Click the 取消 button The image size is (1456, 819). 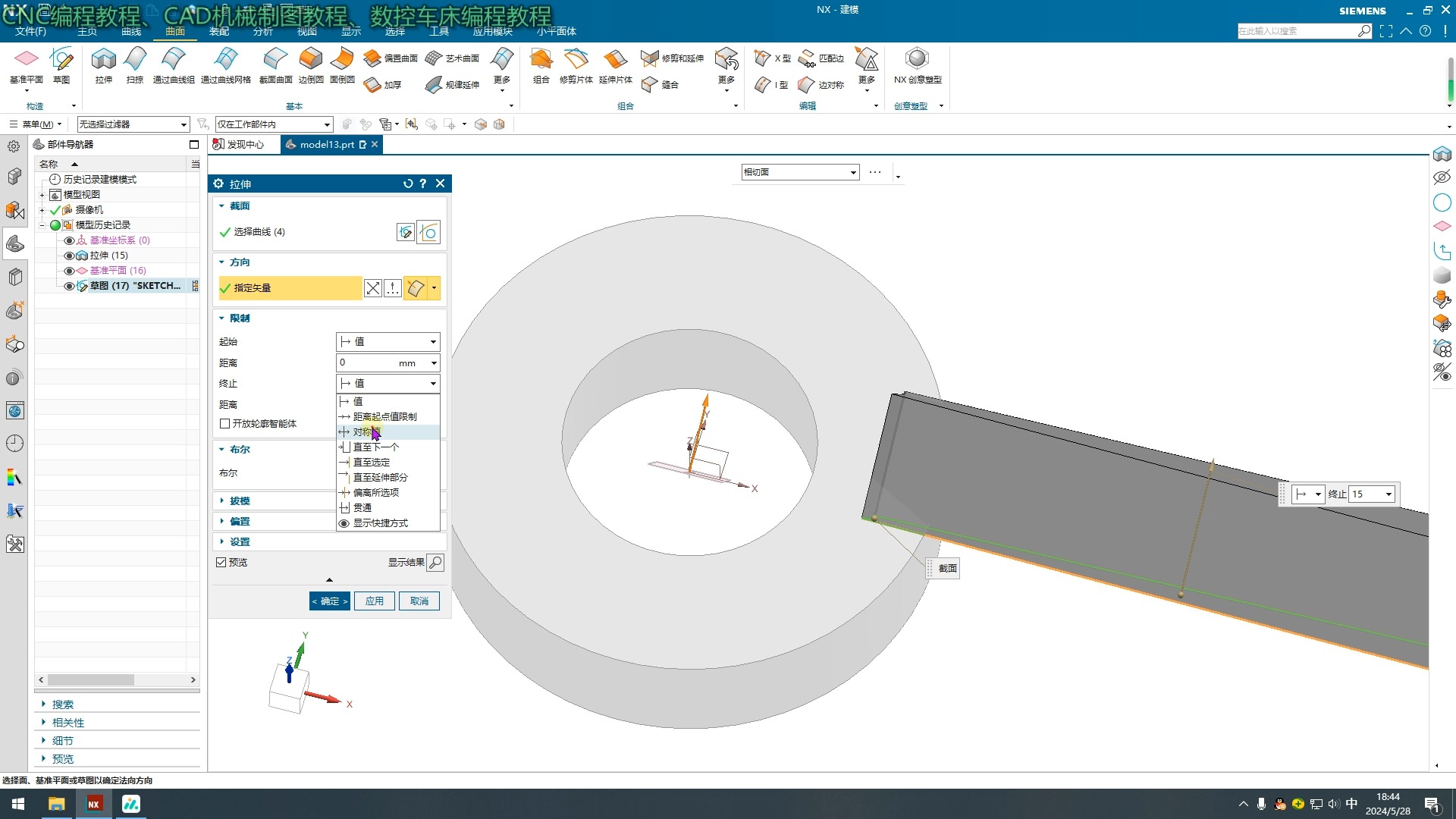pyautogui.click(x=419, y=601)
